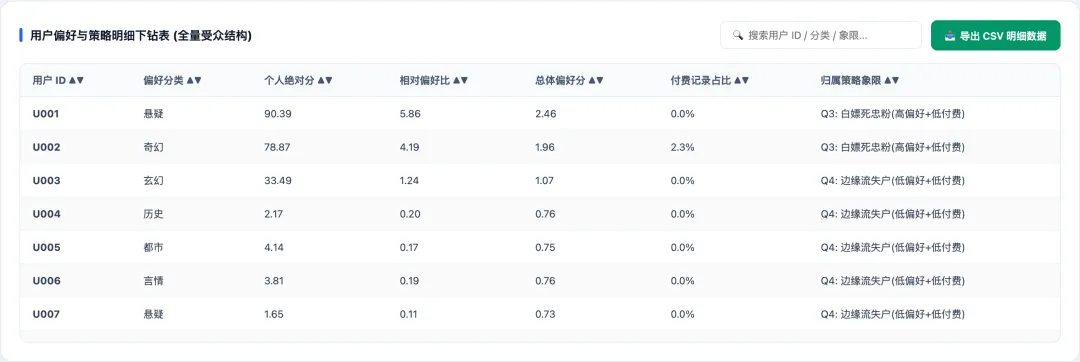Screen dimensions: 1080x362
Task: Select the U005 user ID cell
Action: pyautogui.click(x=47, y=248)
